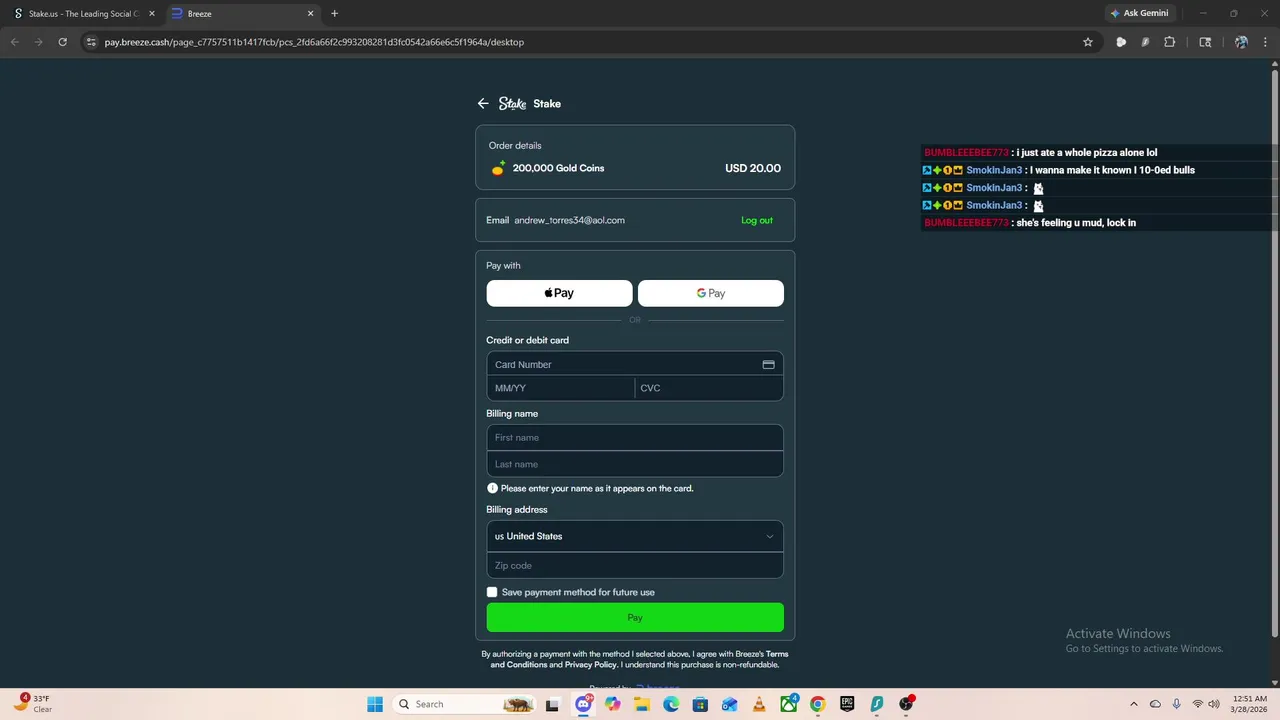Launch VLC media player from taskbar

click(759, 704)
